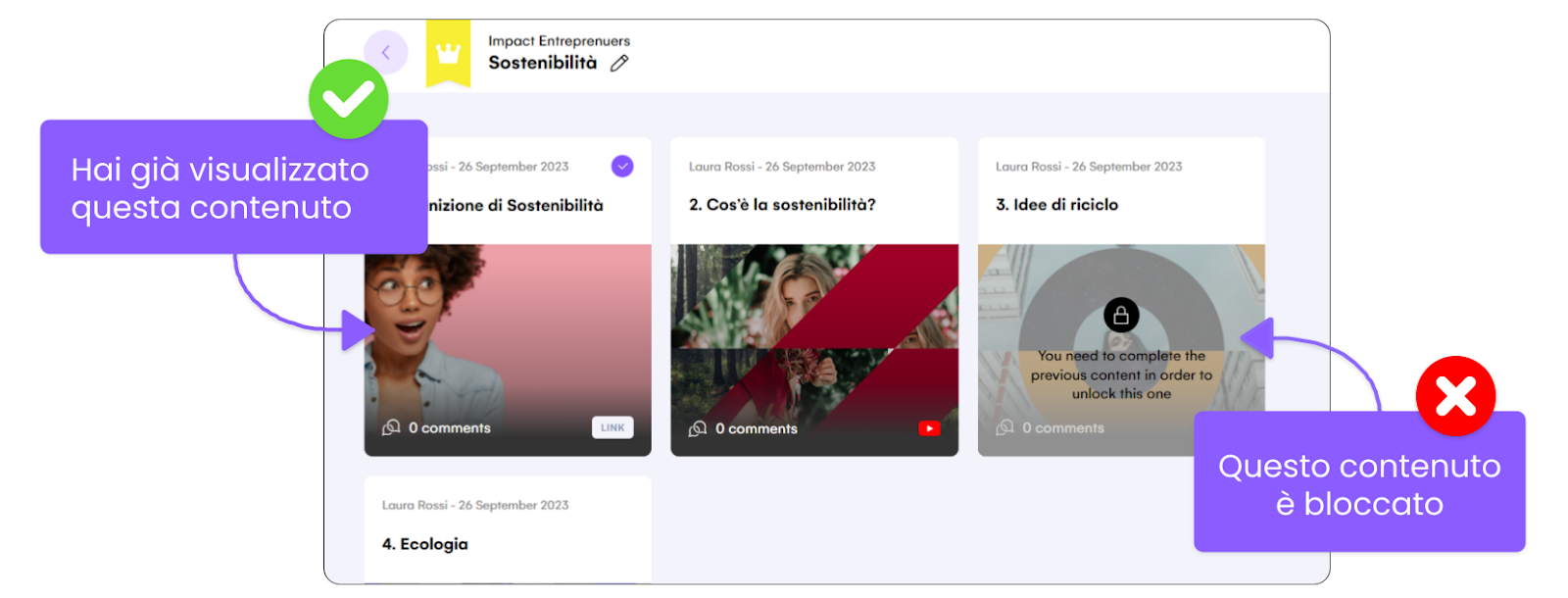Open the "3. Idee di riciclo" title
Image resolution: width=1568 pixels, height=598 pixels.
1056,205
